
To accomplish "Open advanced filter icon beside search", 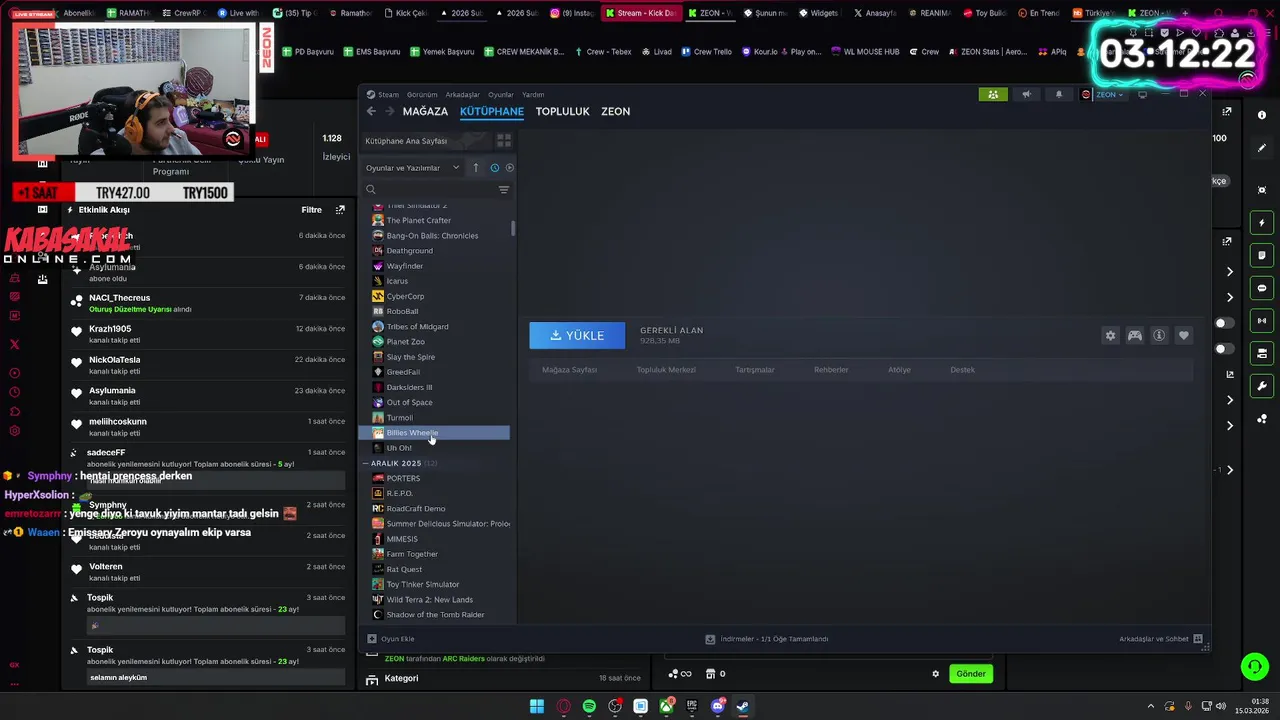I will tap(504, 189).
